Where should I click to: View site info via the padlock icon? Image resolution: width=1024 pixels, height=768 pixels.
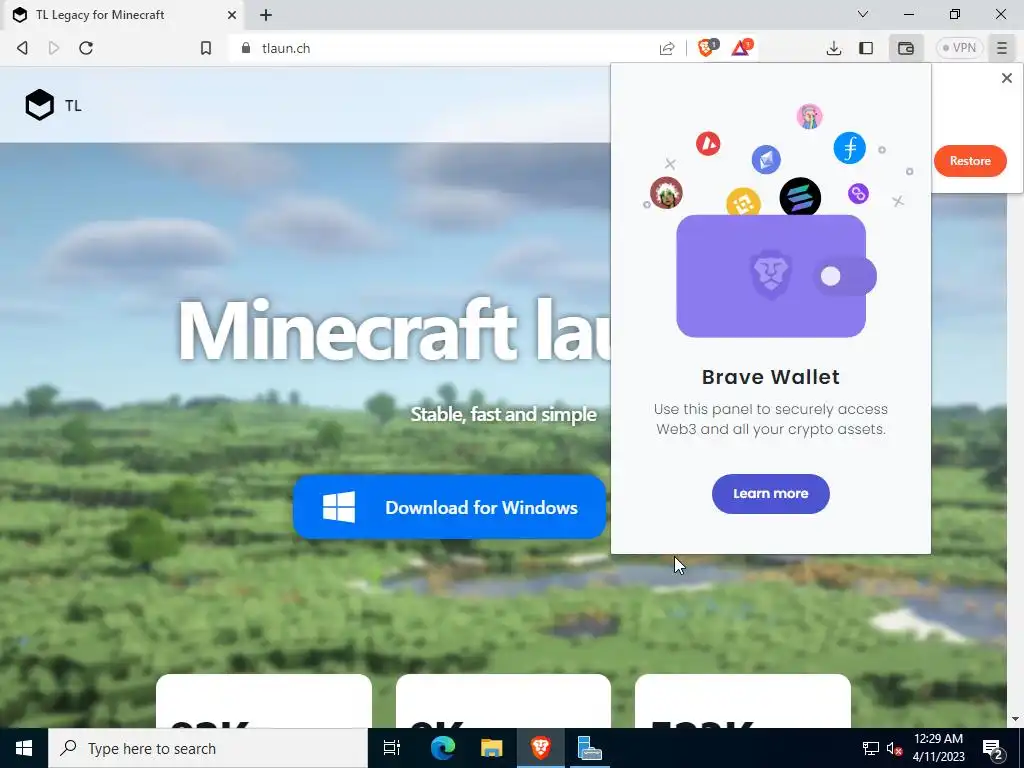pos(246,48)
